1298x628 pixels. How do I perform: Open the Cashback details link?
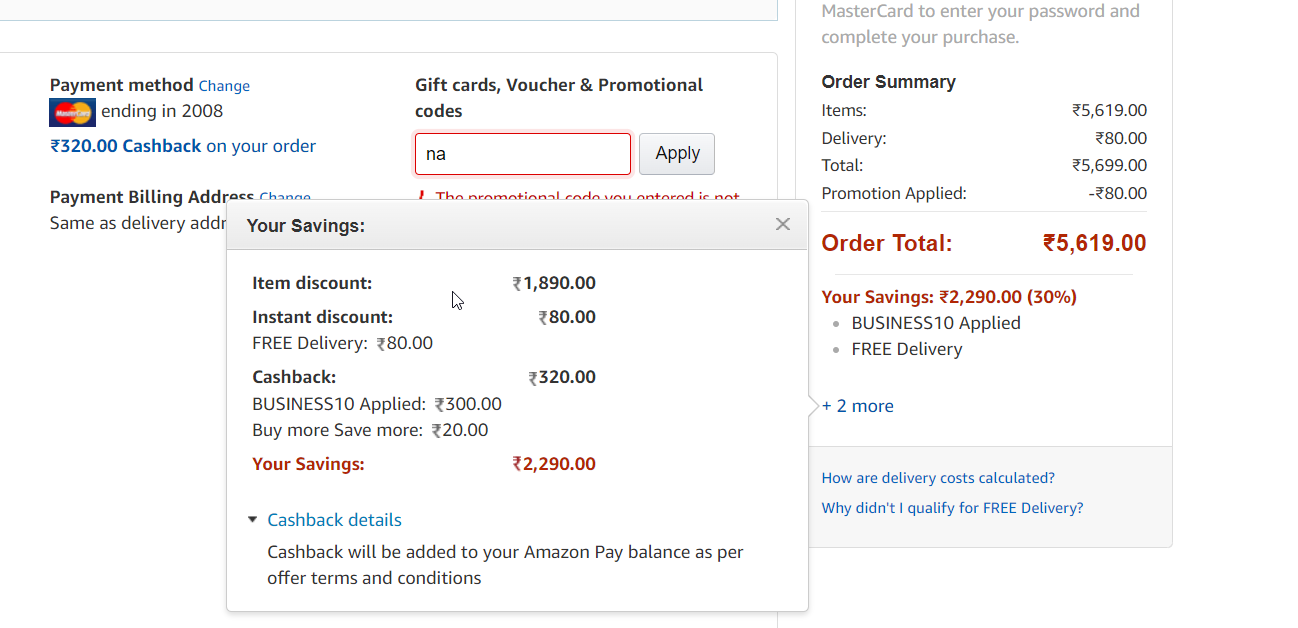334,520
